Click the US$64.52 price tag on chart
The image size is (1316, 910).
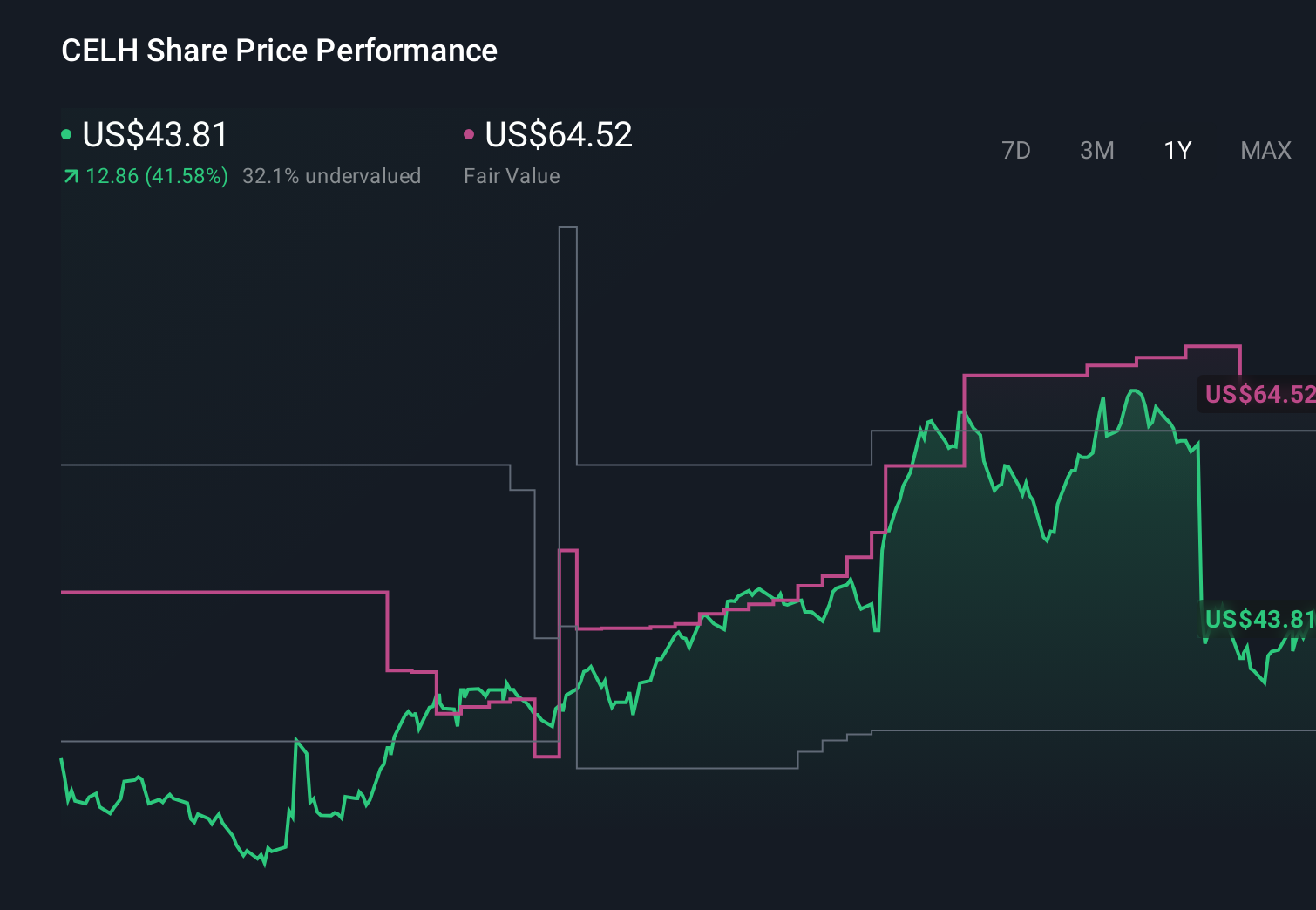(1259, 394)
